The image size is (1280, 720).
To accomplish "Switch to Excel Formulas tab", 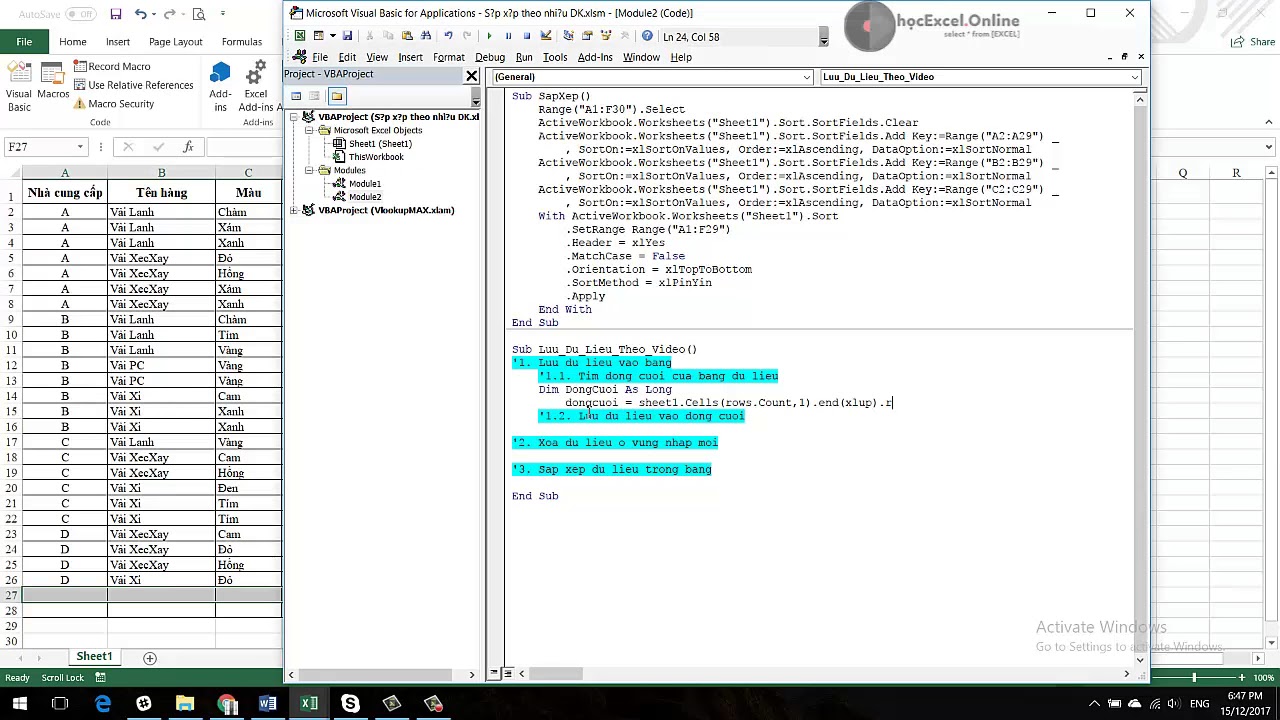I will pos(241,42).
